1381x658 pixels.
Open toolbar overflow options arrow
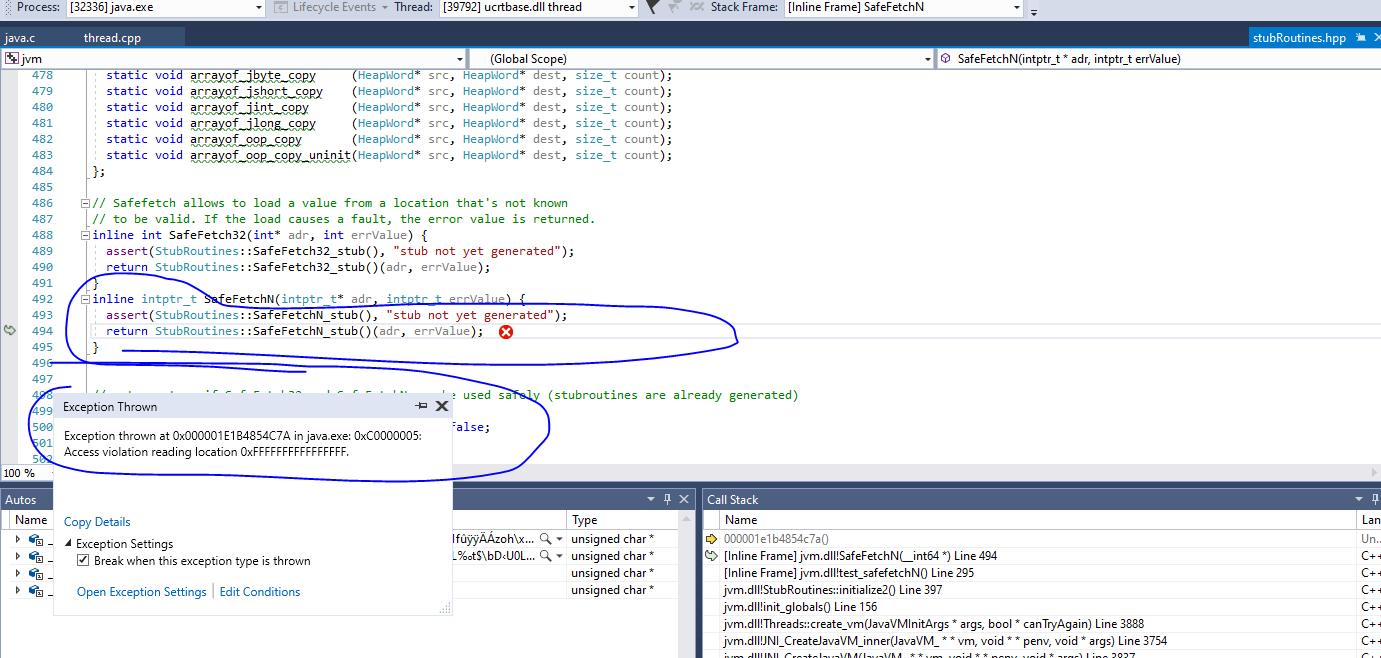1034,12
